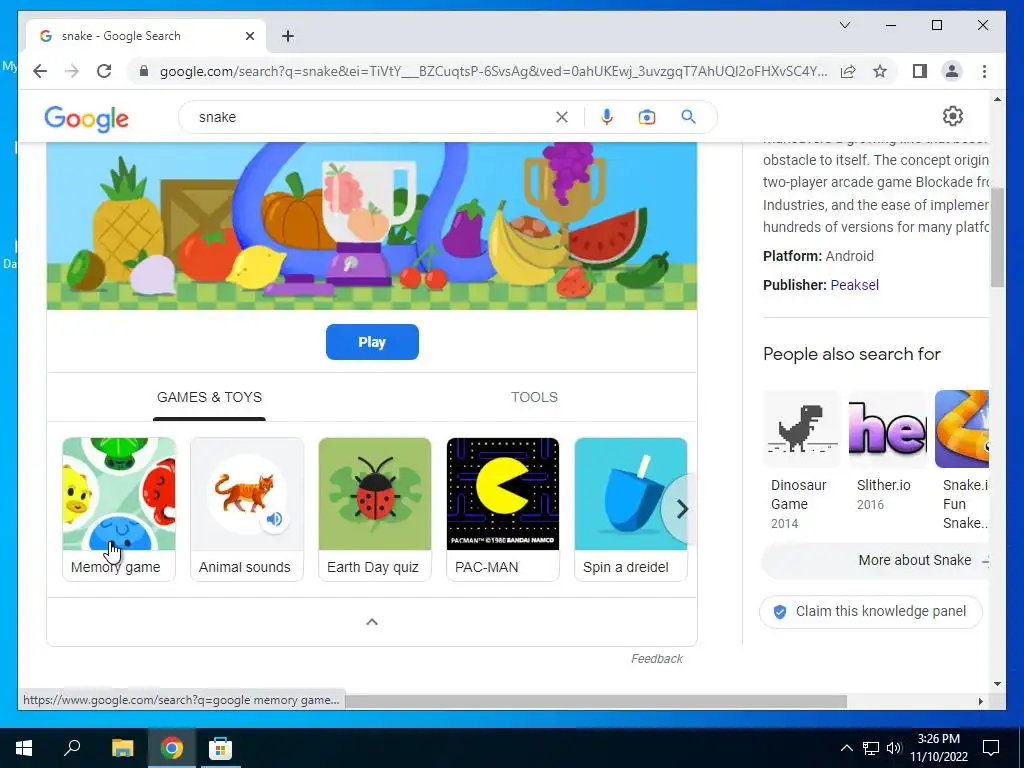Open Chrome side panel
The image size is (1024, 768).
tap(920, 71)
